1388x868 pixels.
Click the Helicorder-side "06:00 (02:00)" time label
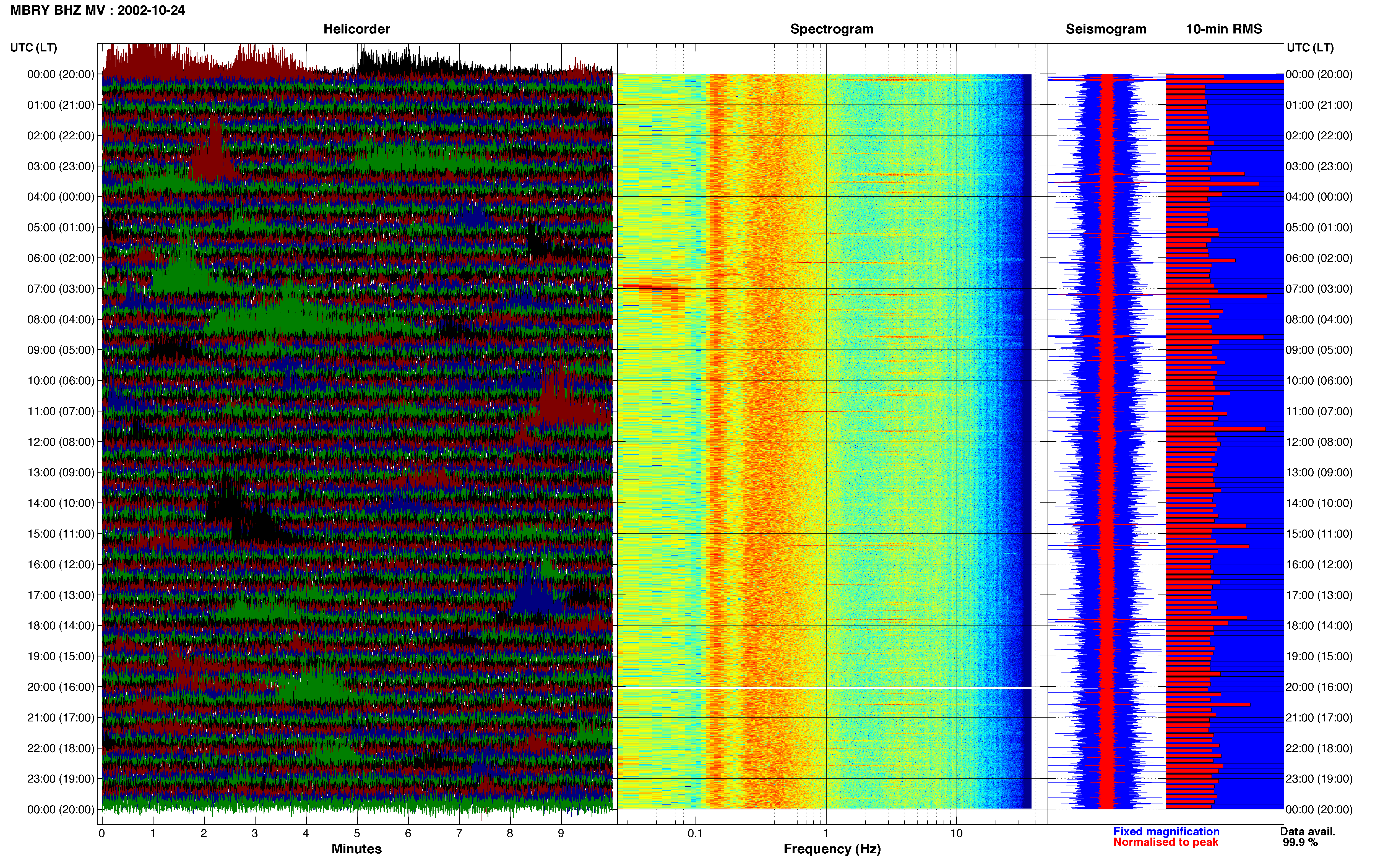tap(60, 258)
